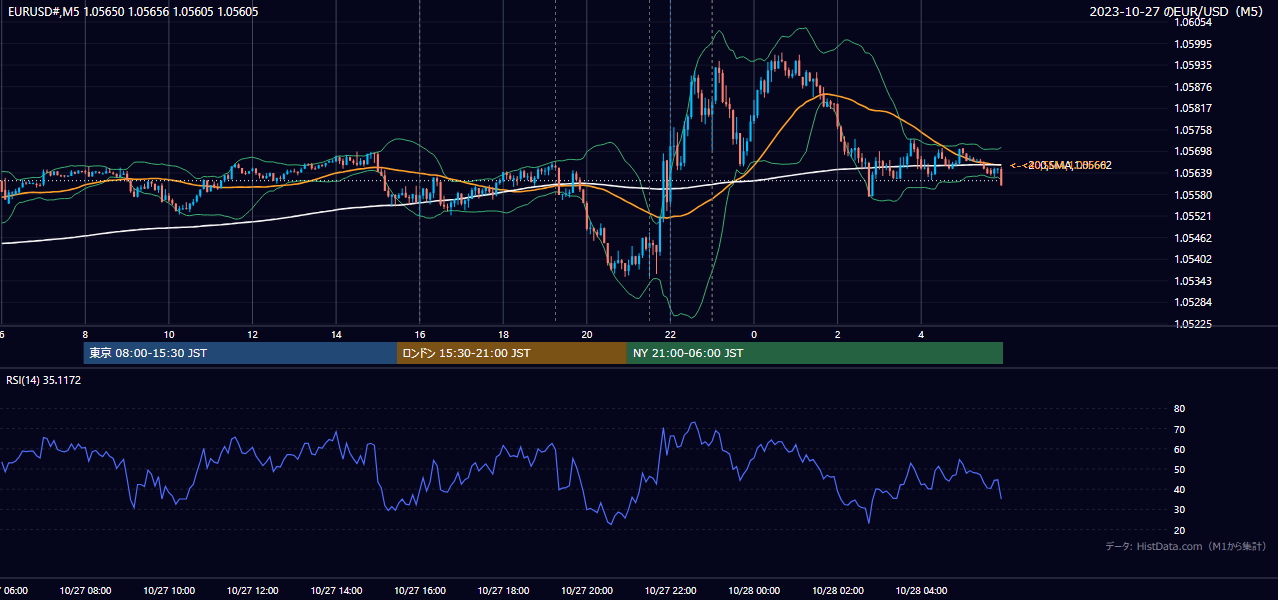This screenshot has height=600, width=1278.
Task: Click the RSI scale value 20
Action: [x=1179, y=530]
